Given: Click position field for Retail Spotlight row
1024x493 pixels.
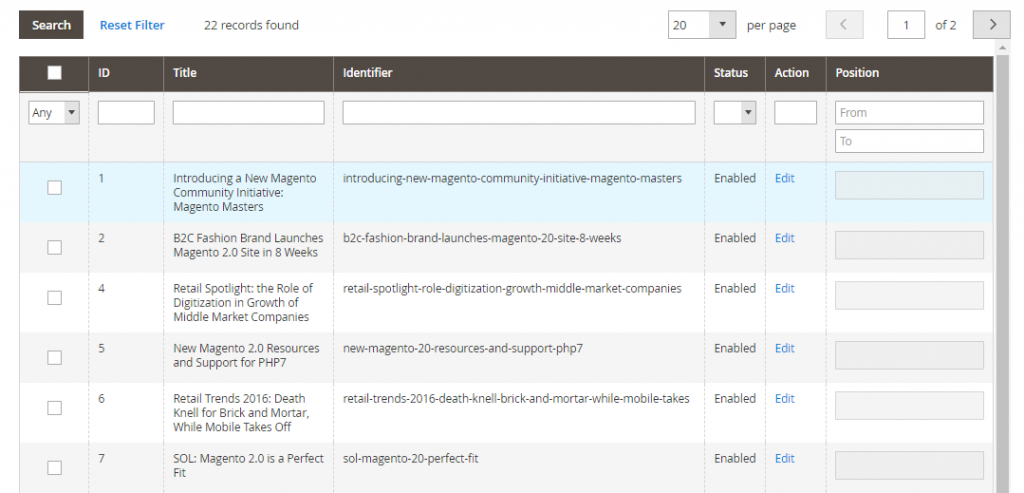Looking at the screenshot, I should (909, 295).
